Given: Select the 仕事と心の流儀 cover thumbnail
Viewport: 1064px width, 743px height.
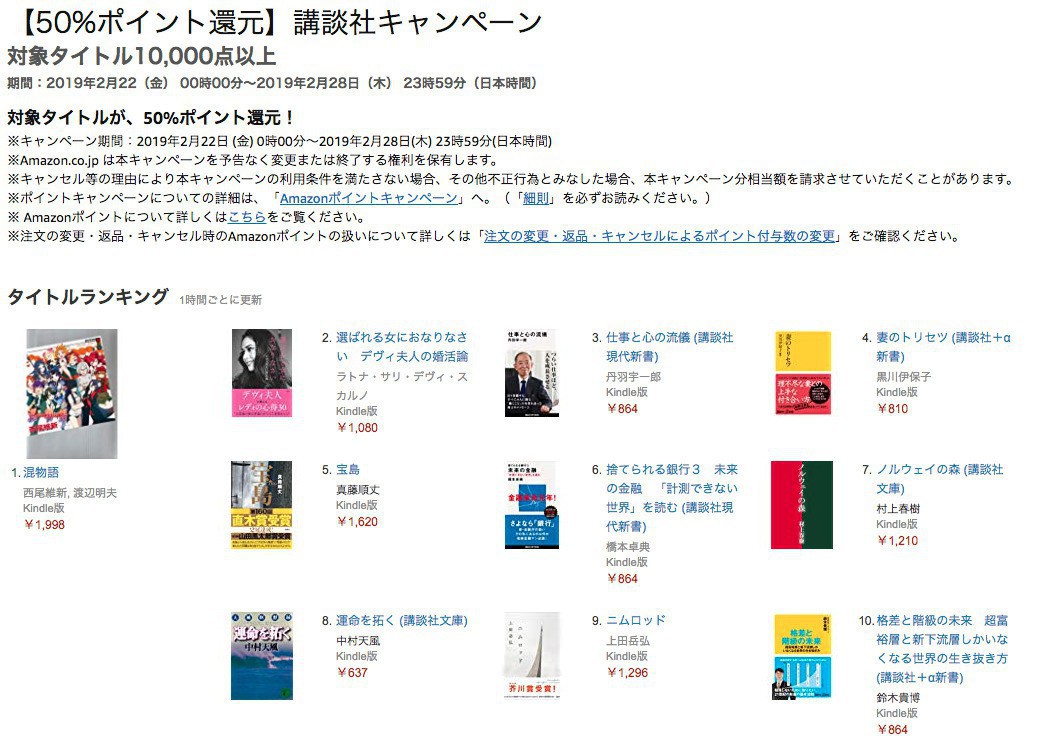Looking at the screenshot, I should coord(532,373).
